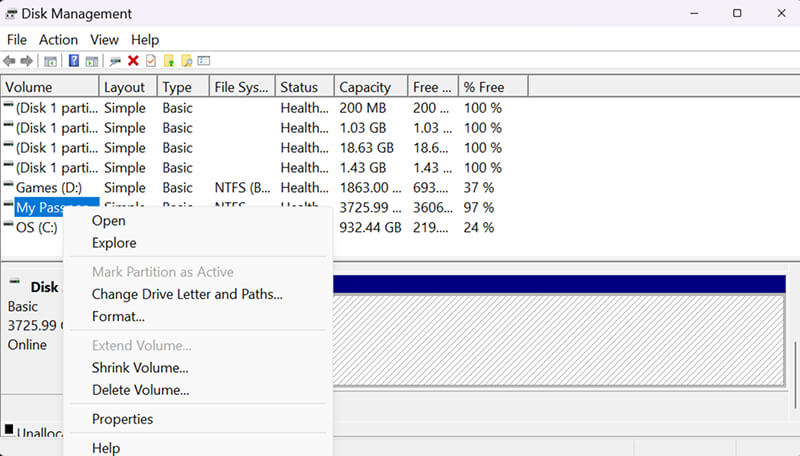Choose Open from the context menu
This screenshot has width=800, height=456.
coord(198,221)
